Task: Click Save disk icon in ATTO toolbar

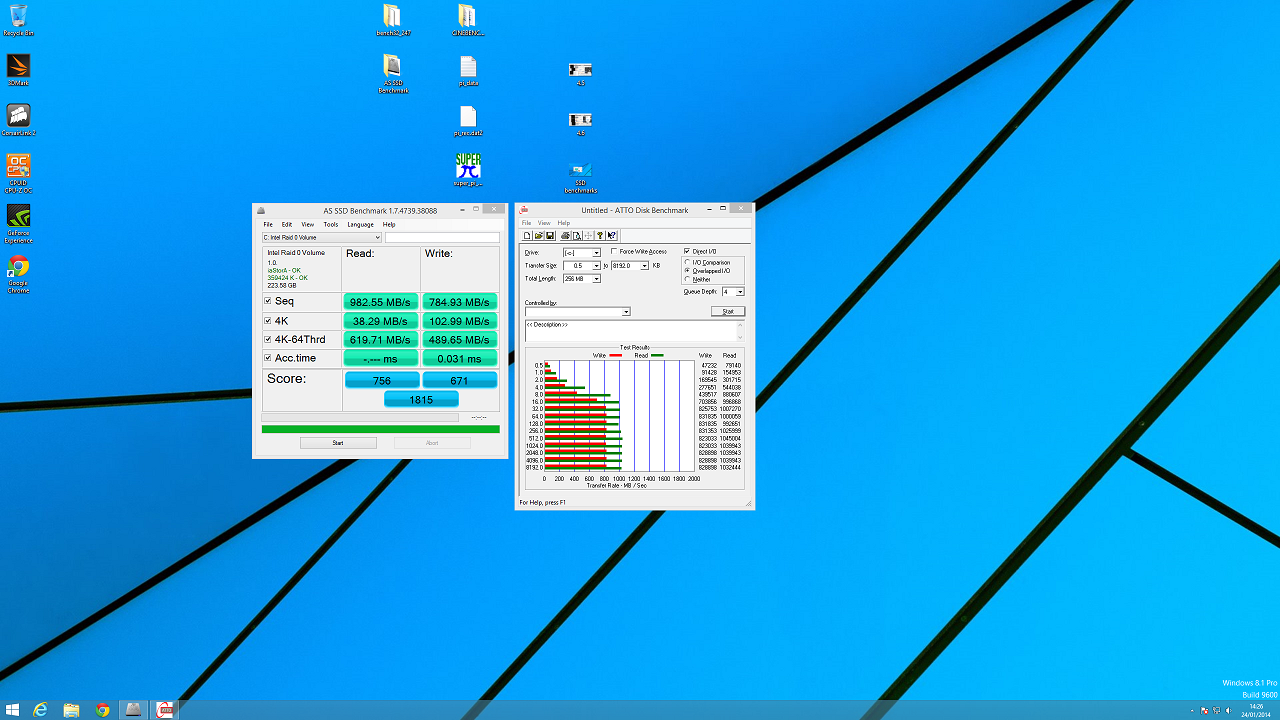Action: [550, 235]
